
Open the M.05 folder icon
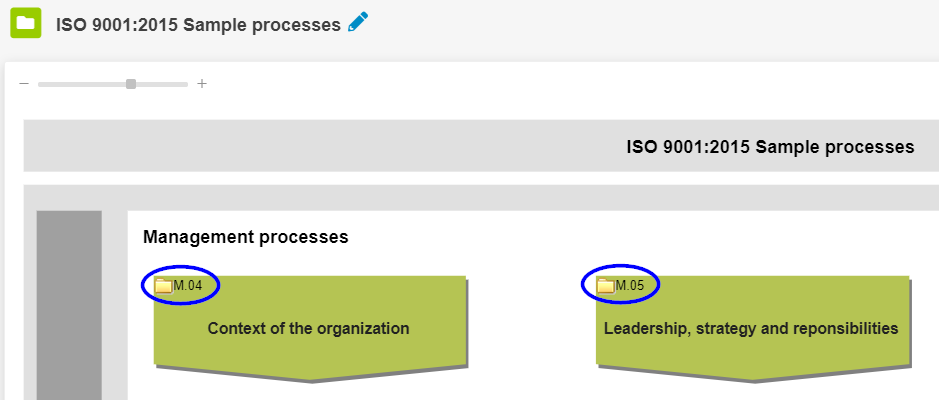click(x=605, y=287)
